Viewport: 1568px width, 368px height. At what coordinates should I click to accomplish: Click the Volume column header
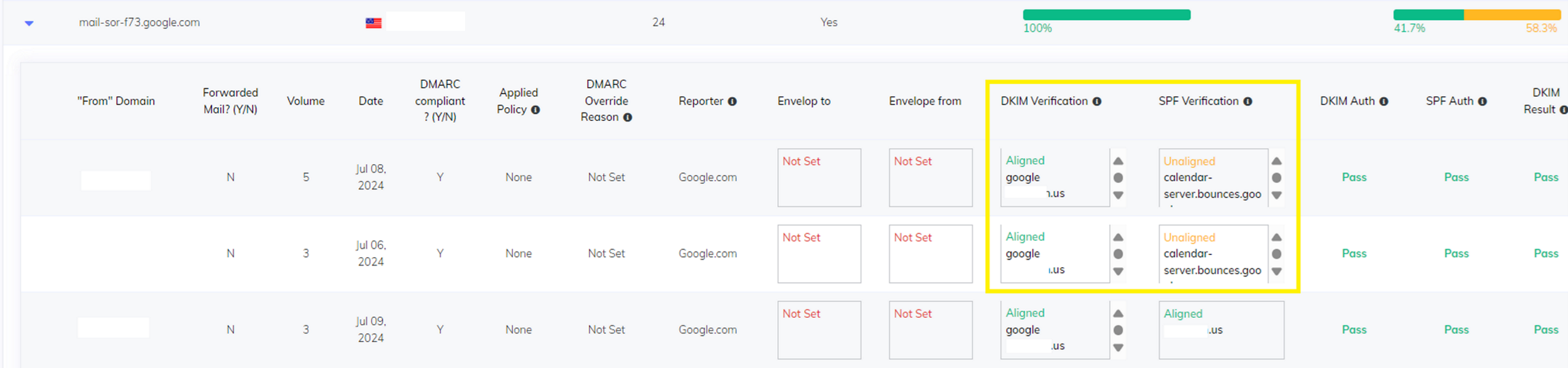(305, 101)
